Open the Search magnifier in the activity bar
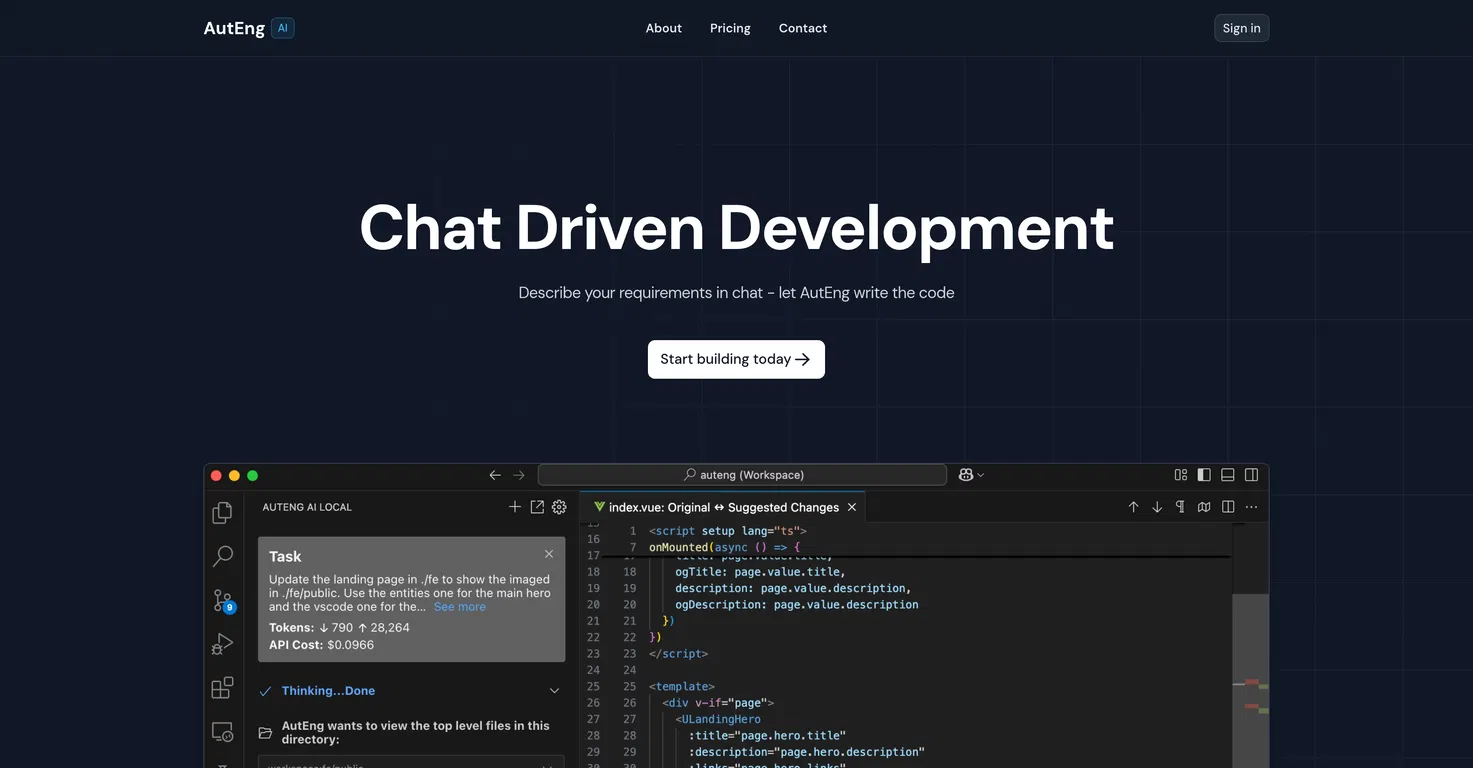This screenshot has width=1473, height=768. (222, 556)
